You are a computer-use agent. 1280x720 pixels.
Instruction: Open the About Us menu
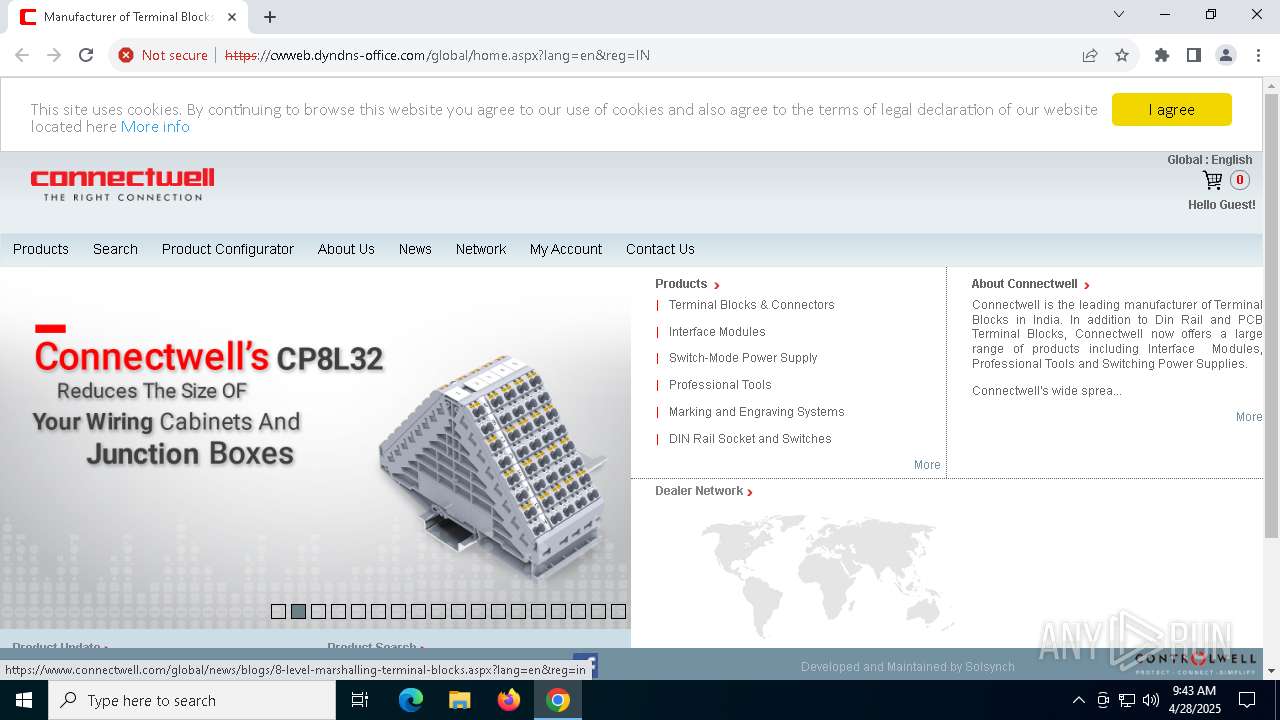pos(346,249)
